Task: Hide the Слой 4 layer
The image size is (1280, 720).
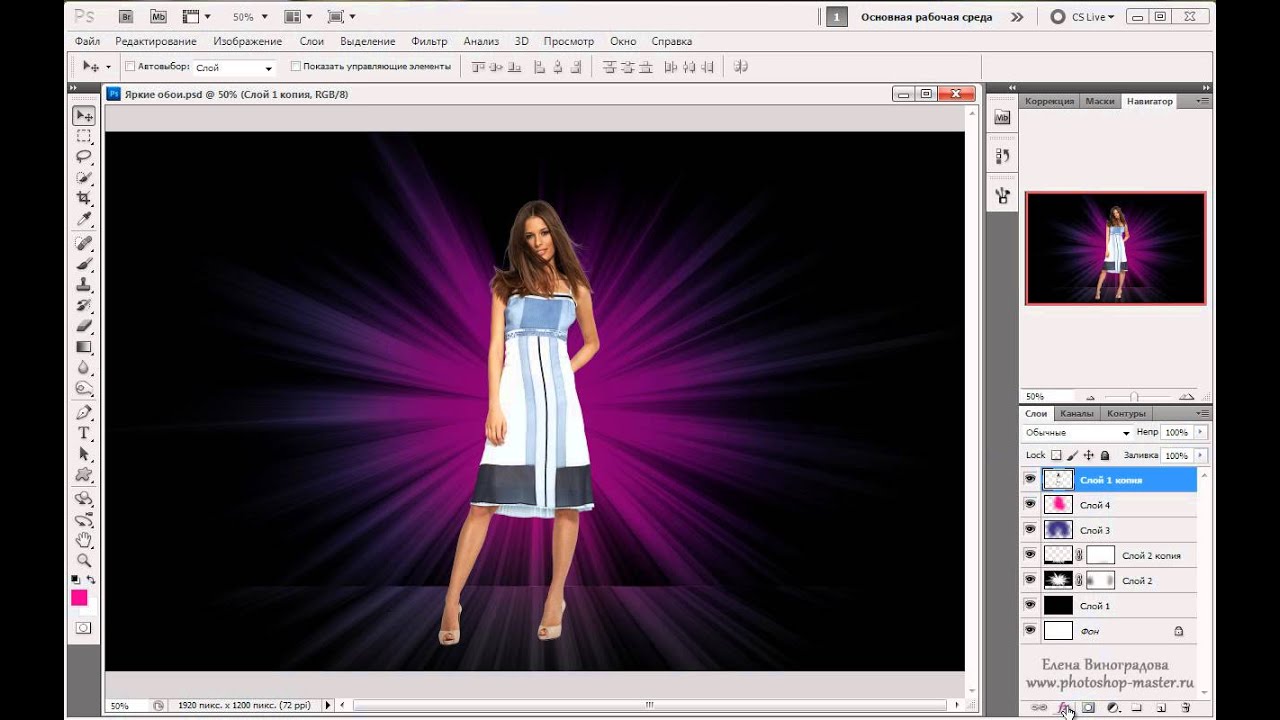Action: pos(1030,505)
